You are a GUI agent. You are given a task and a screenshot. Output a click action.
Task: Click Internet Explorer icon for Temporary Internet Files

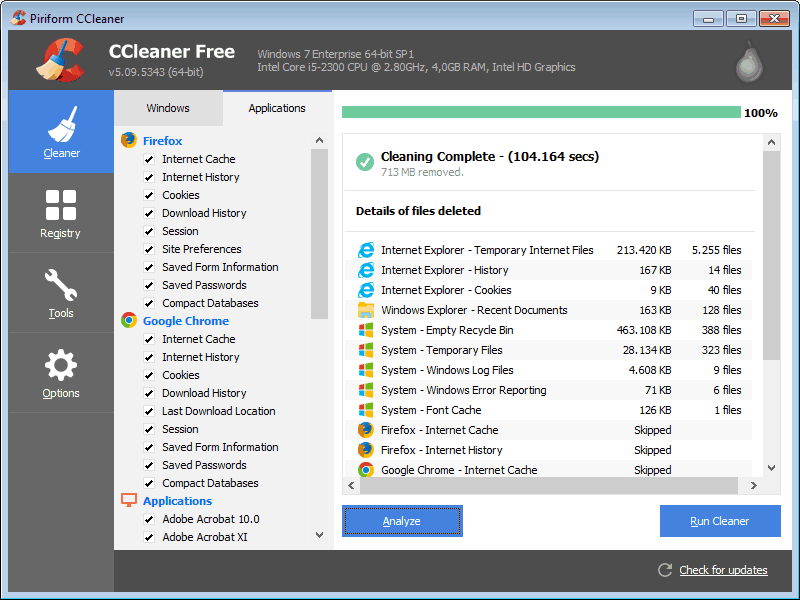pyautogui.click(x=366, y=250)
